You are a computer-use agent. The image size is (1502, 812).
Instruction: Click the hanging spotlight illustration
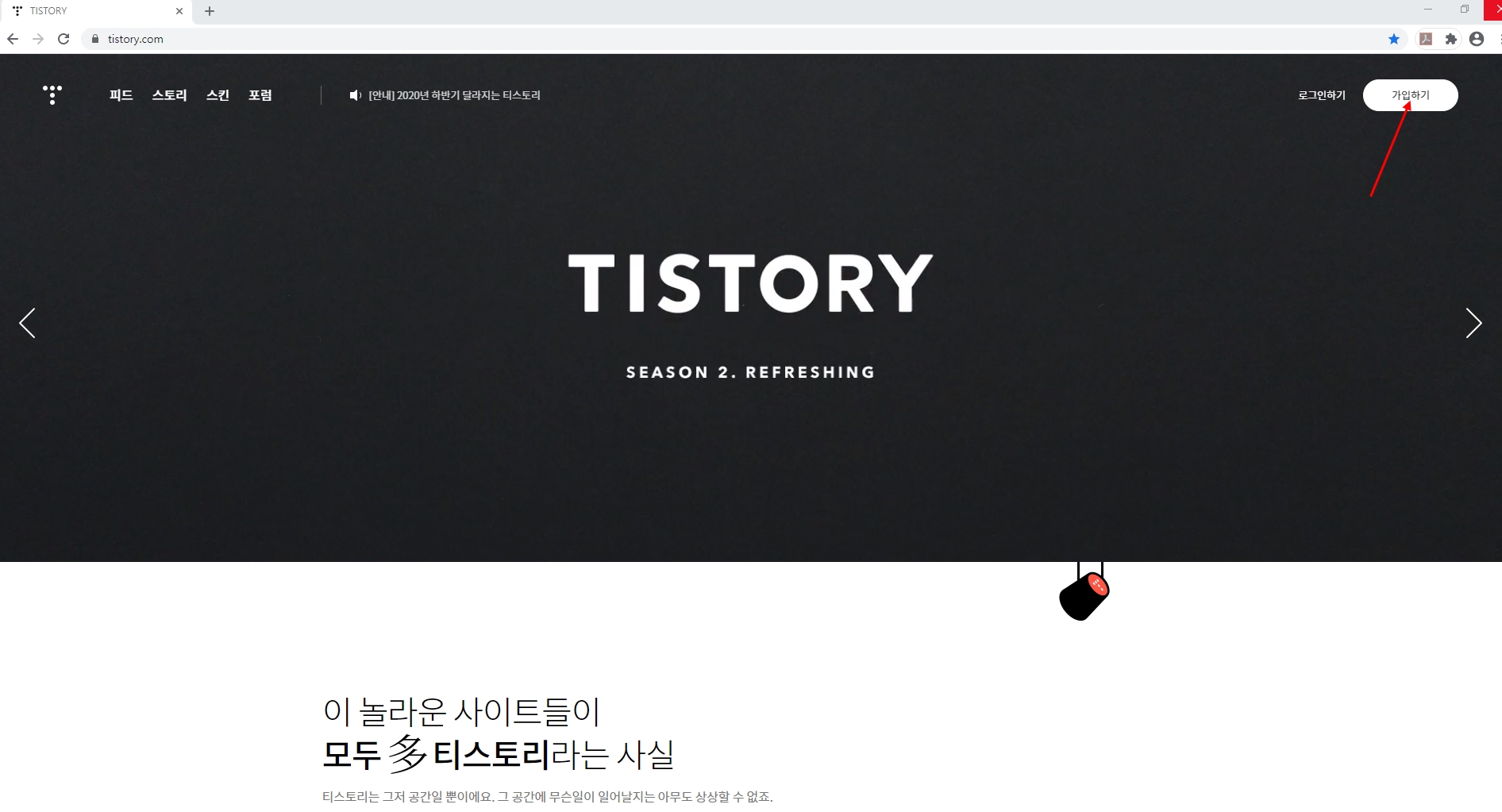click(1084, 592)
